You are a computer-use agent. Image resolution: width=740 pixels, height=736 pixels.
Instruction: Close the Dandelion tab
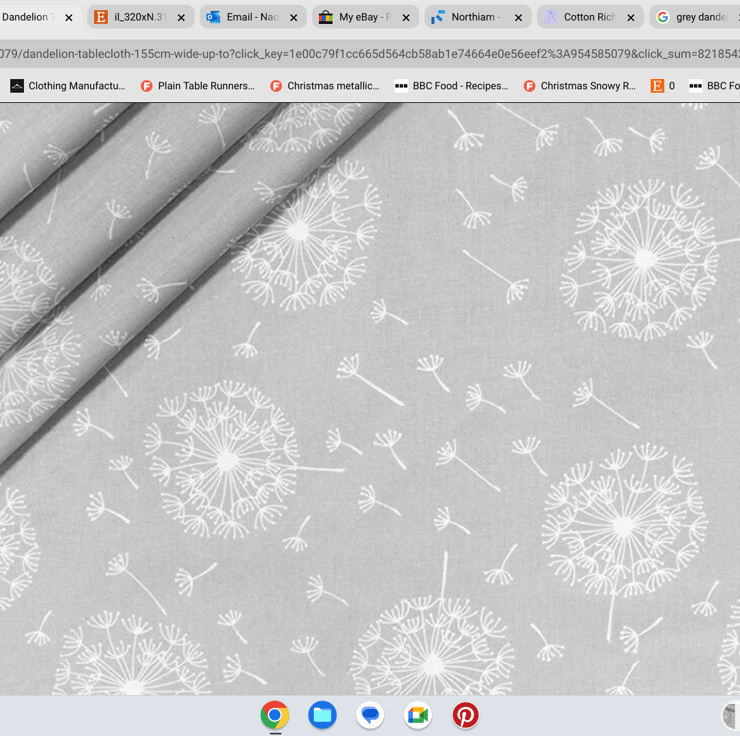coord(69,18)
